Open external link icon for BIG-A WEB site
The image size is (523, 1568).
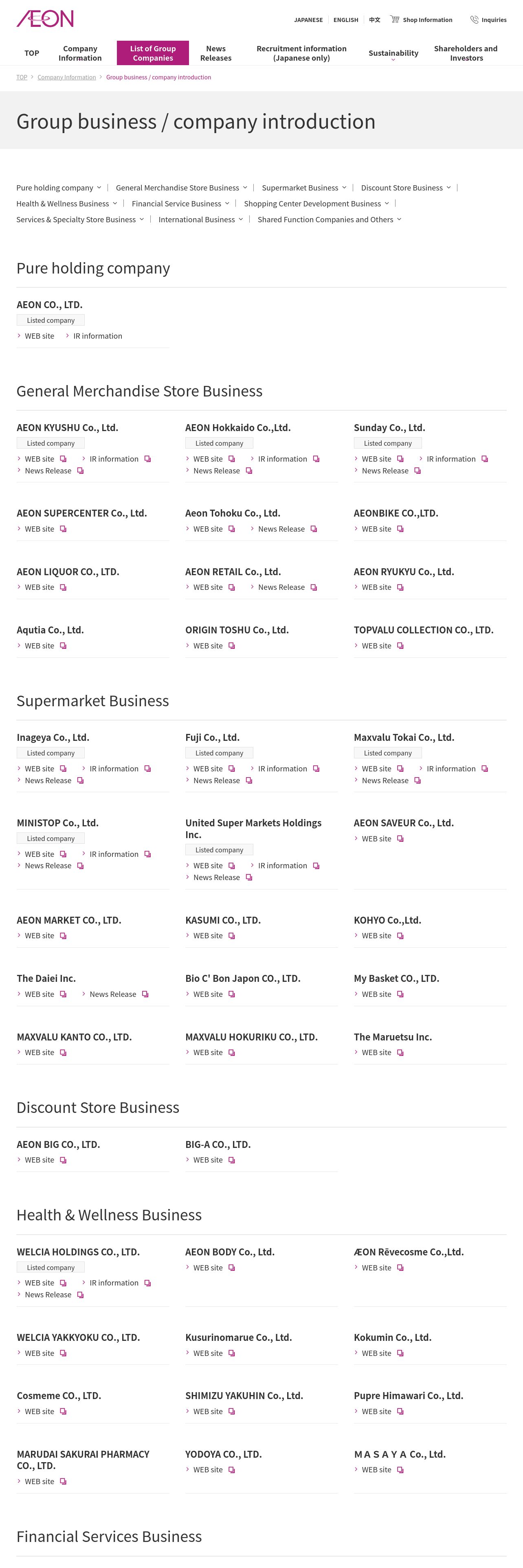232,1160
